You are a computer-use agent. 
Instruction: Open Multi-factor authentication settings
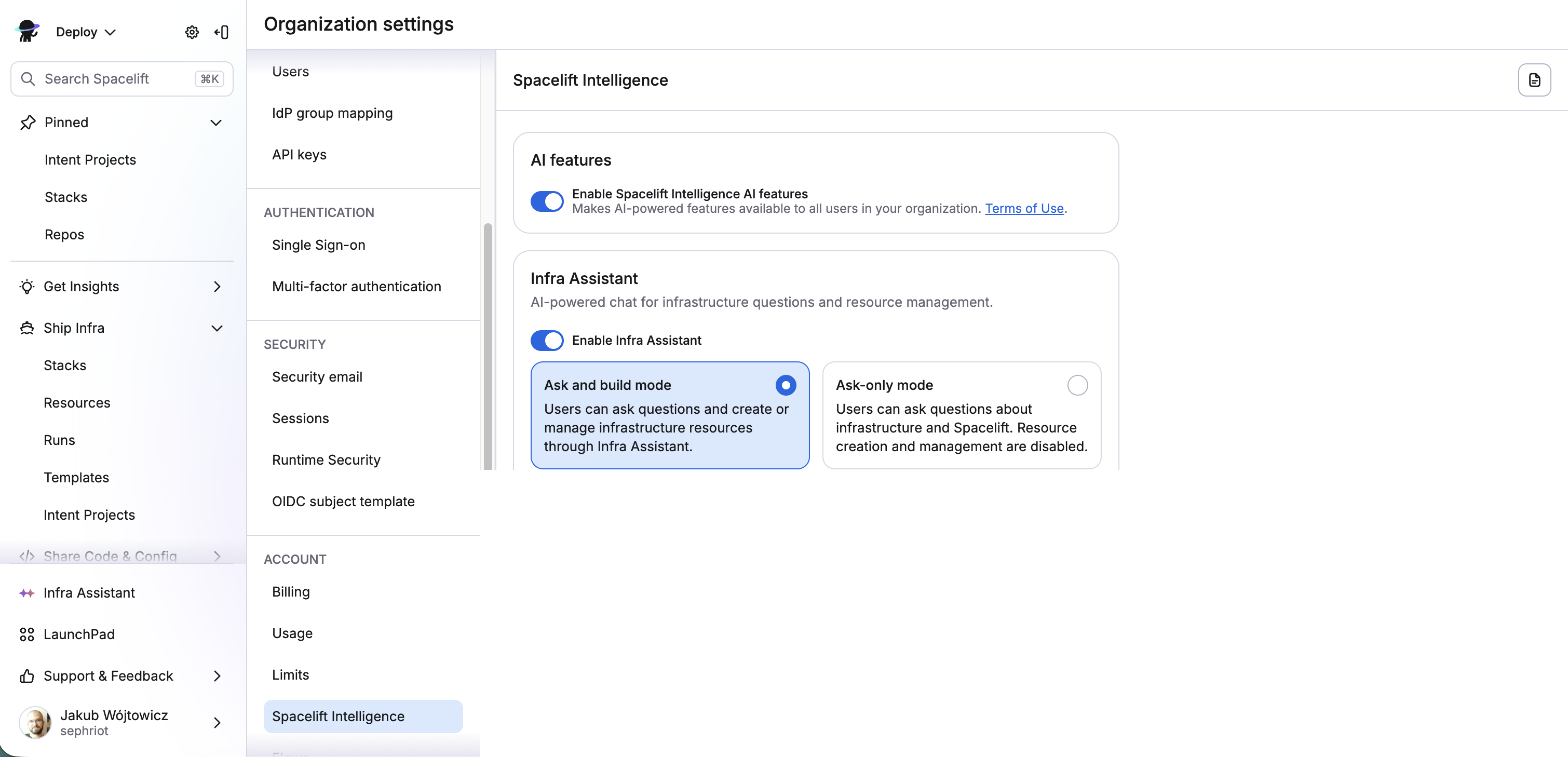pos(356,286)
